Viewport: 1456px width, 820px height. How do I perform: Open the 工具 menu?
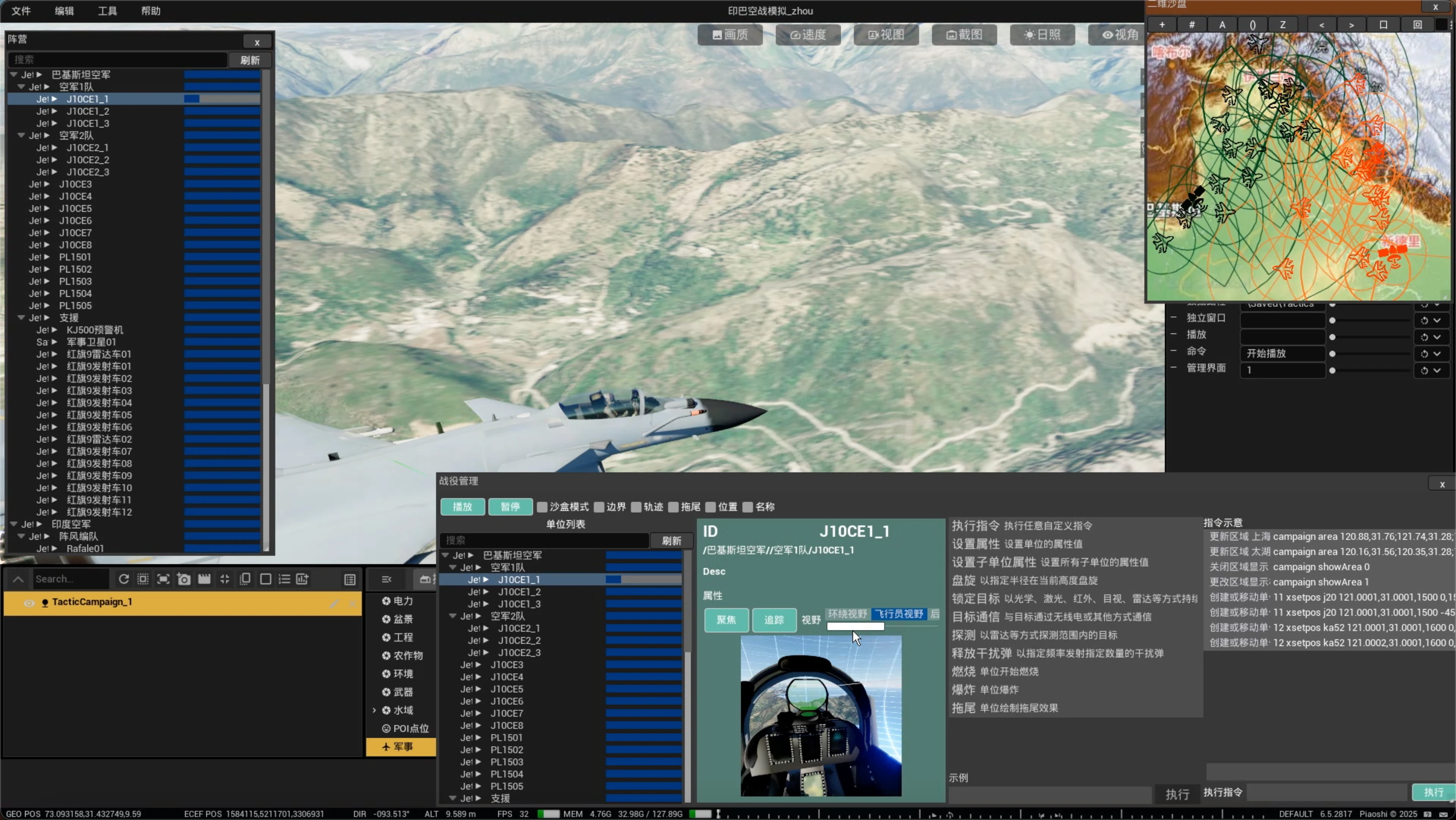coord(107,11)
